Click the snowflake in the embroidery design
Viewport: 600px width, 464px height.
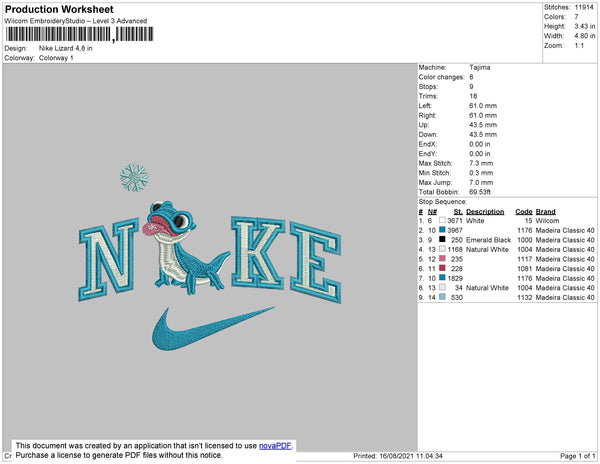click(134, 177)
